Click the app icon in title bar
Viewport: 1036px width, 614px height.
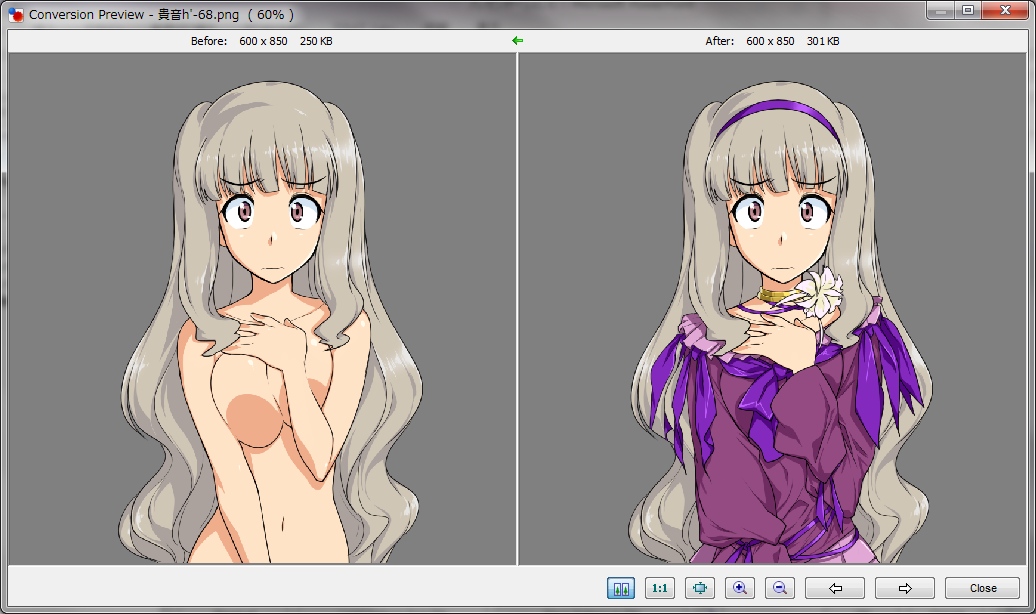pyautogui.click(x=16, y=14)
